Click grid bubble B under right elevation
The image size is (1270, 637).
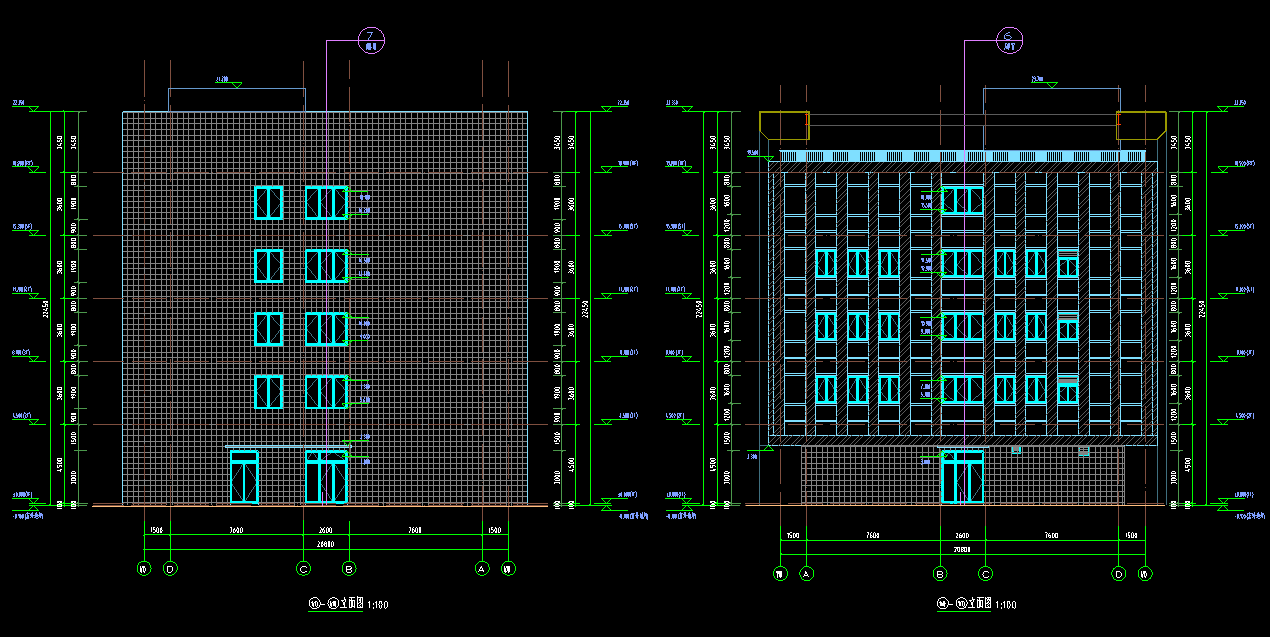pyautogui.click(x=940, y=574)
